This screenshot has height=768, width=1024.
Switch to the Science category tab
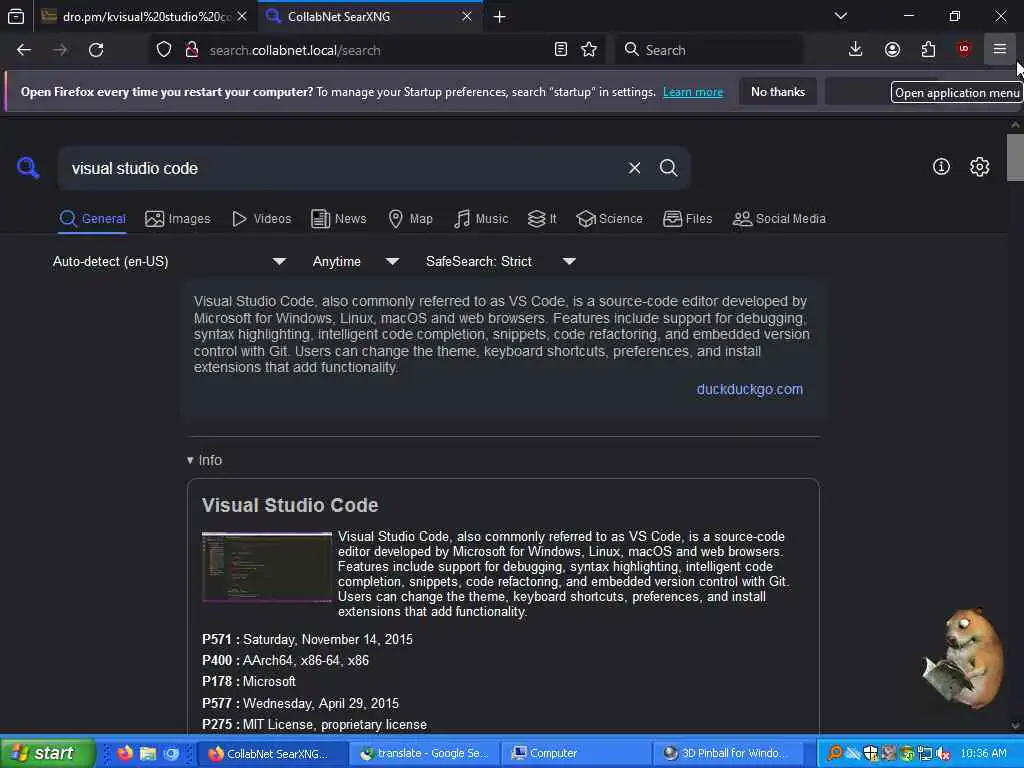[x=609, y=219]
